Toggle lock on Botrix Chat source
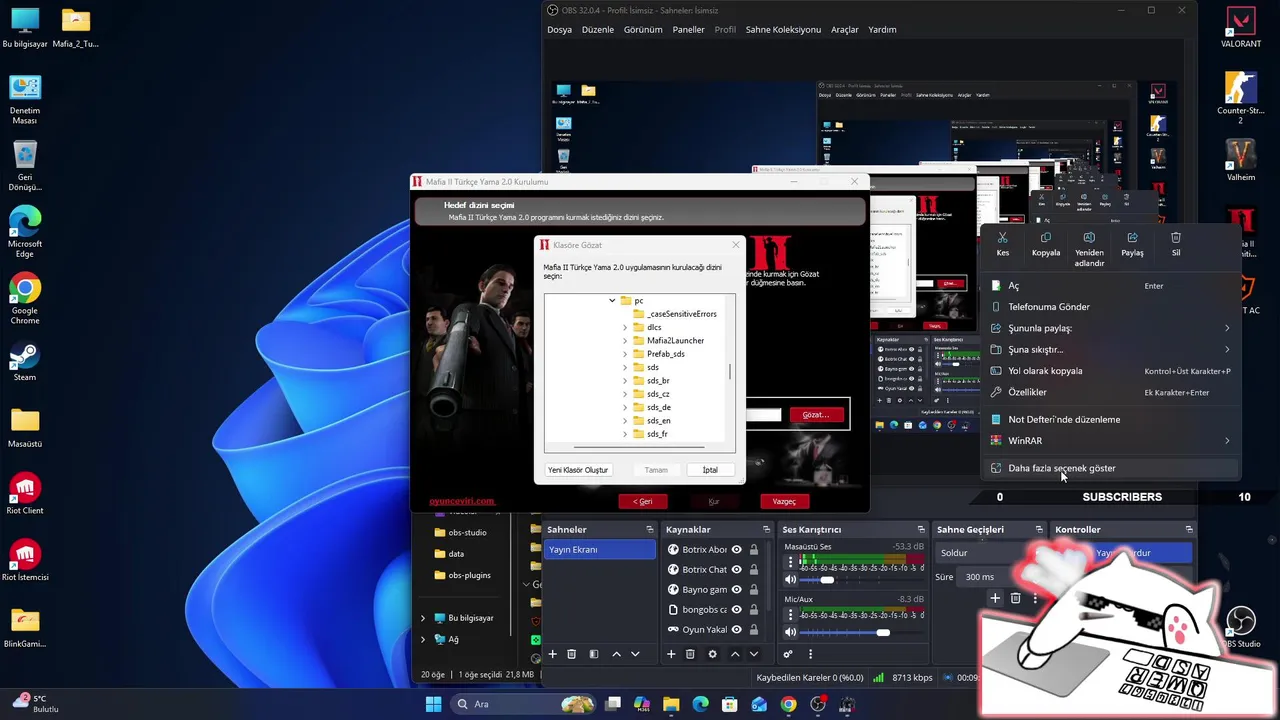This screenshot has width=1280, height=720. [x=754, y=569]
